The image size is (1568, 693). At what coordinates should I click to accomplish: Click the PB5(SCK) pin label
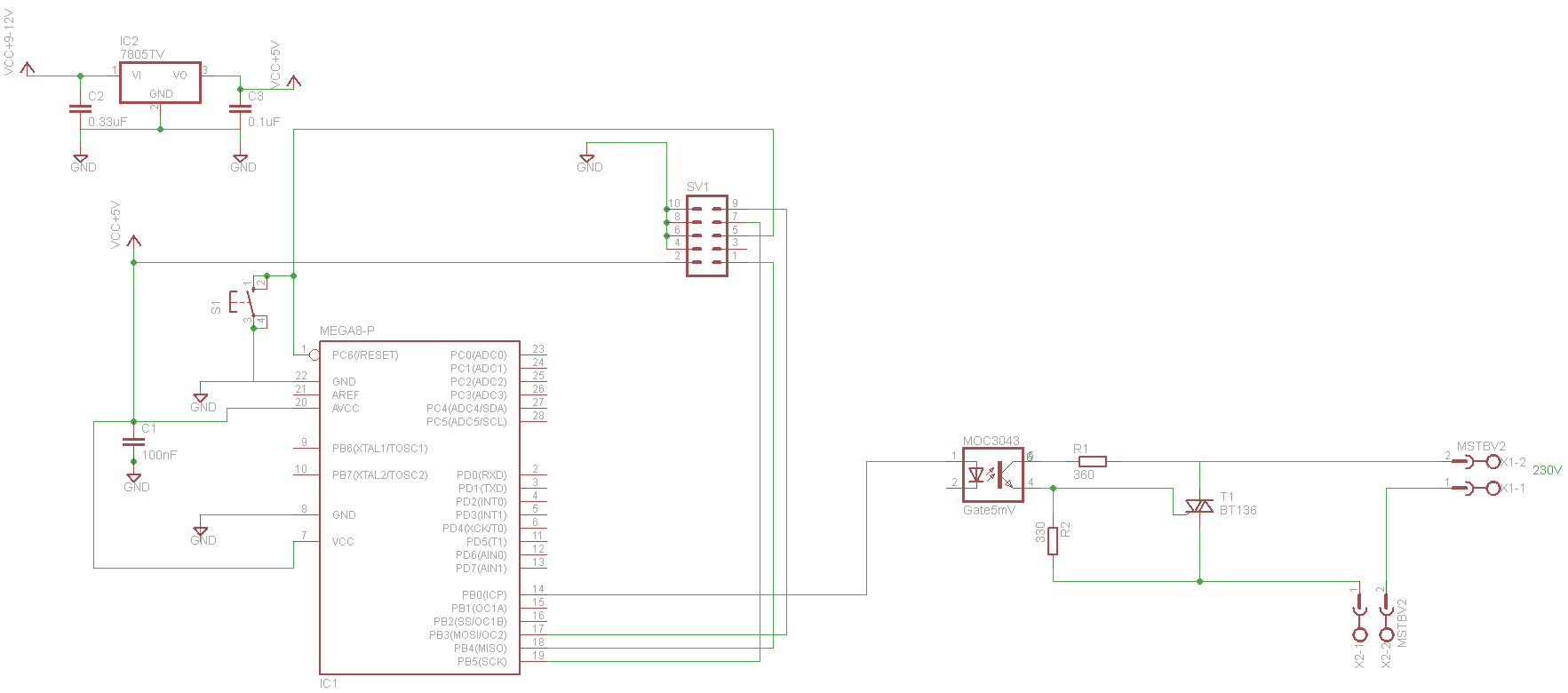coord(482,662)
